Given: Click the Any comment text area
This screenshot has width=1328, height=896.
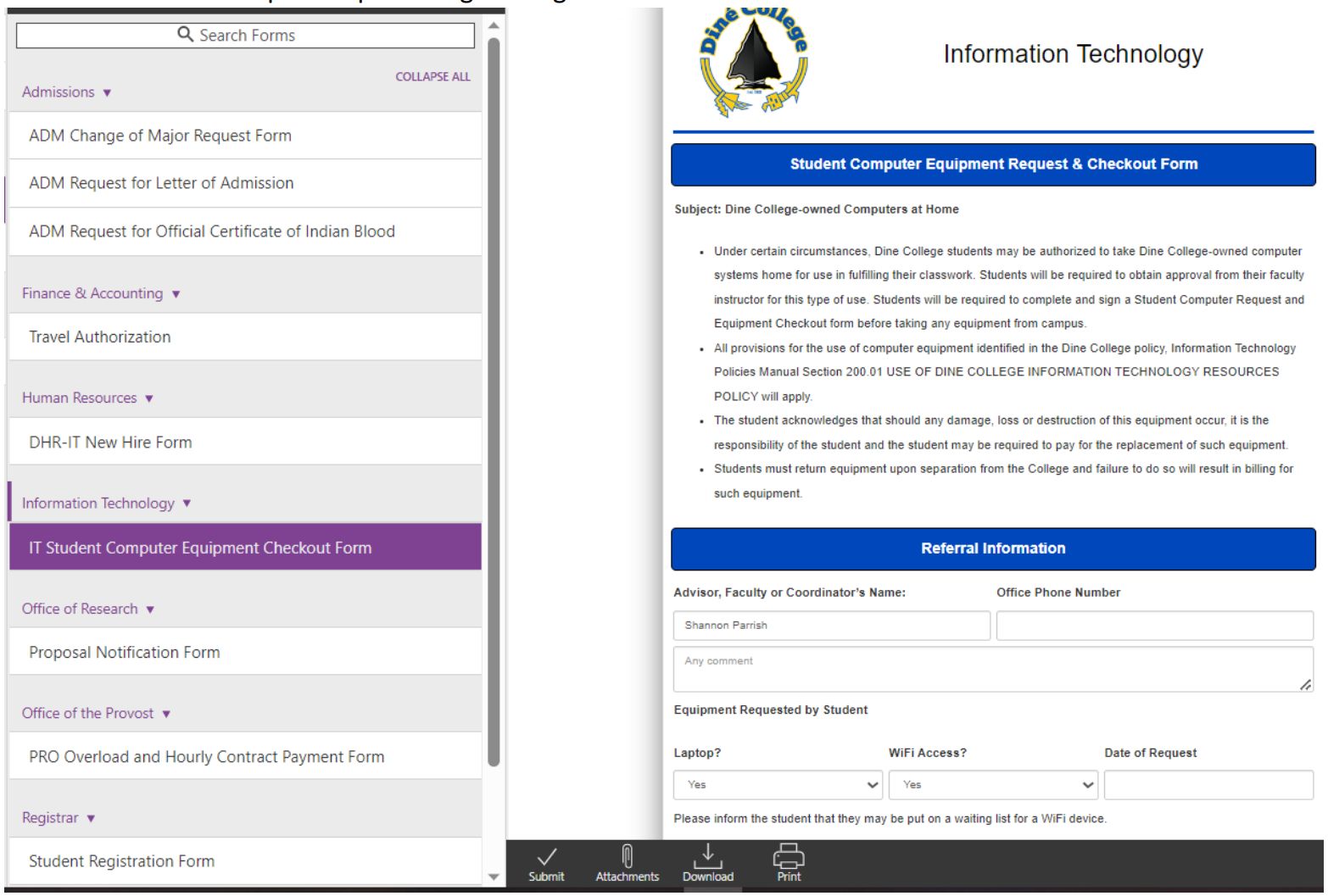Looking at the screenshot, I should pos(993,670).
